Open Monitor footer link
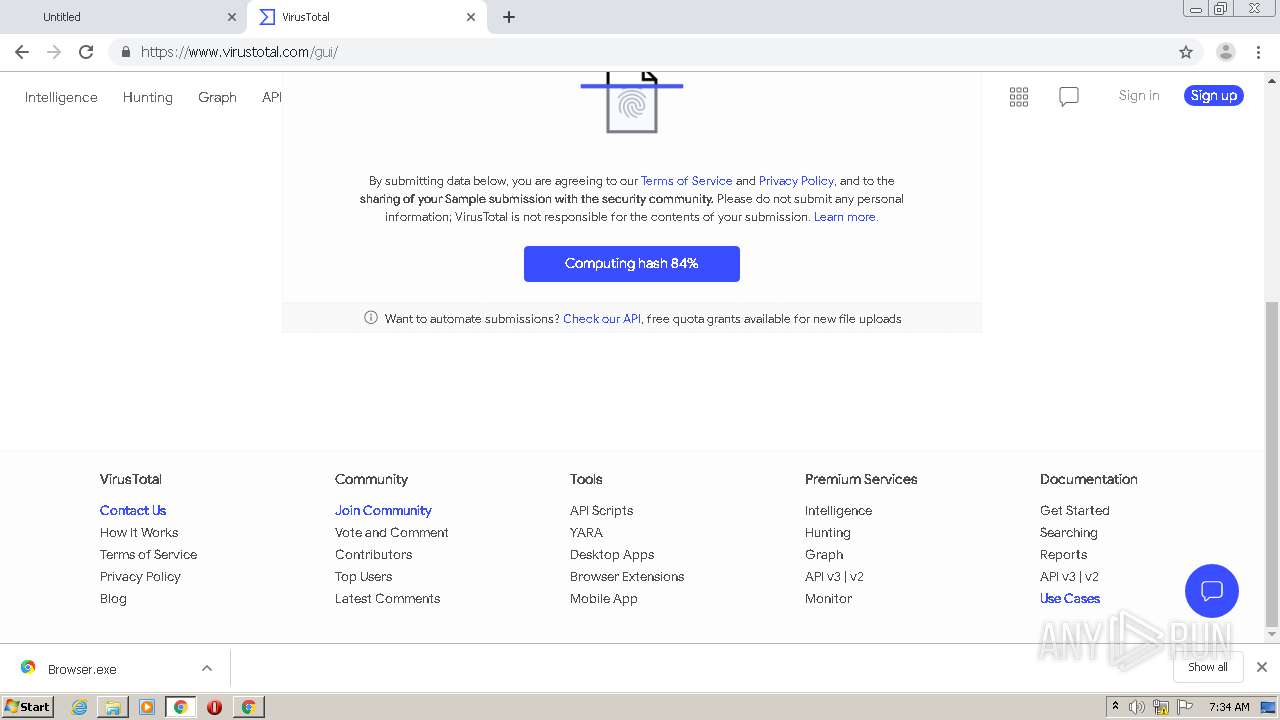The height and width of the screenshot is (720, 1280). tap(829, 598)
